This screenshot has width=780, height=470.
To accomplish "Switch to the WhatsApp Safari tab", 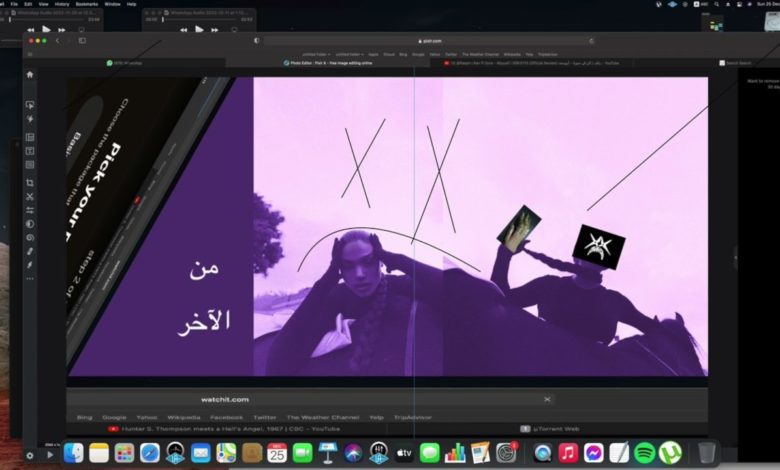I will point(124,63).
